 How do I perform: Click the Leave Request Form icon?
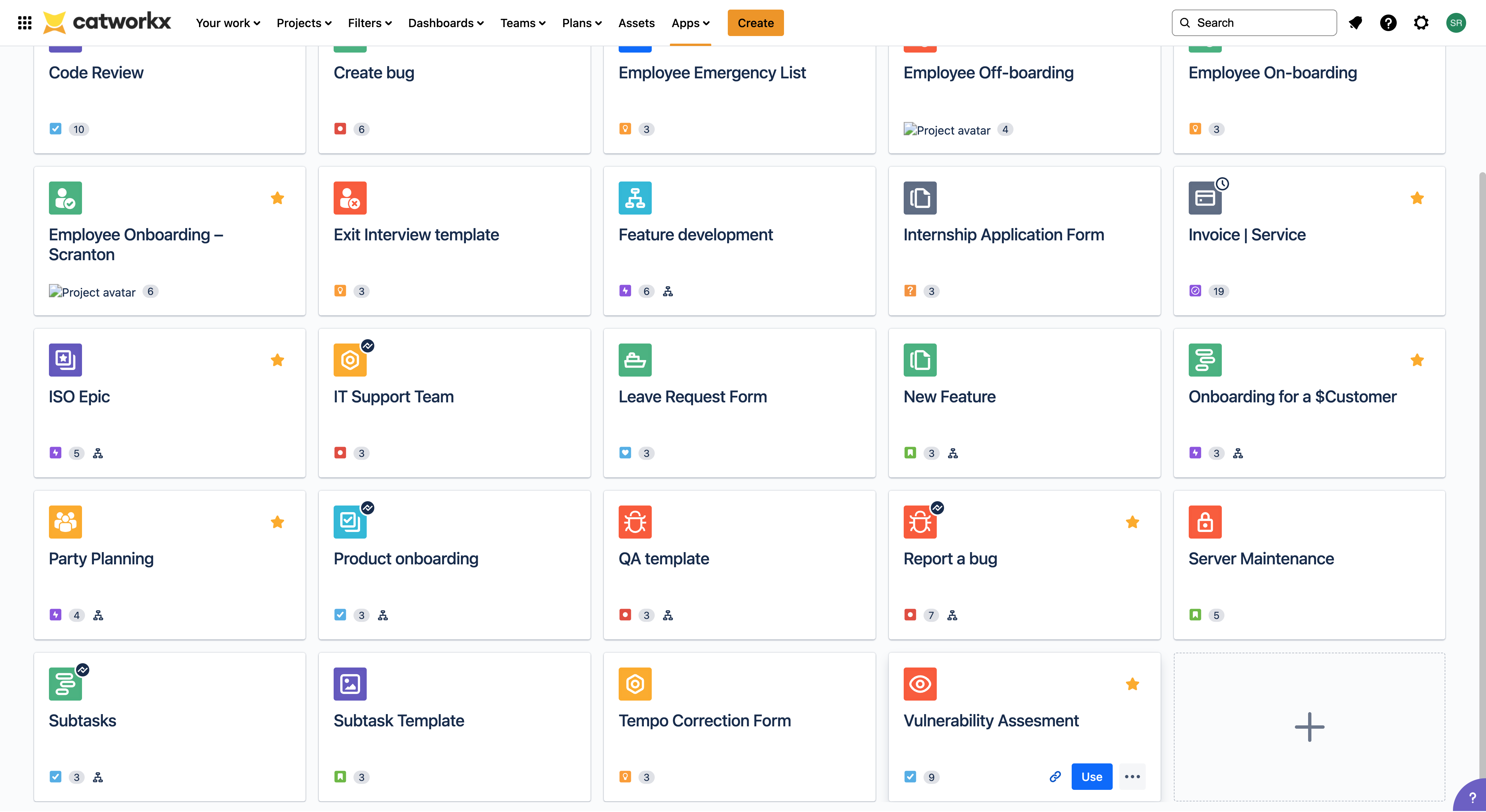click(x=635, y=360)
